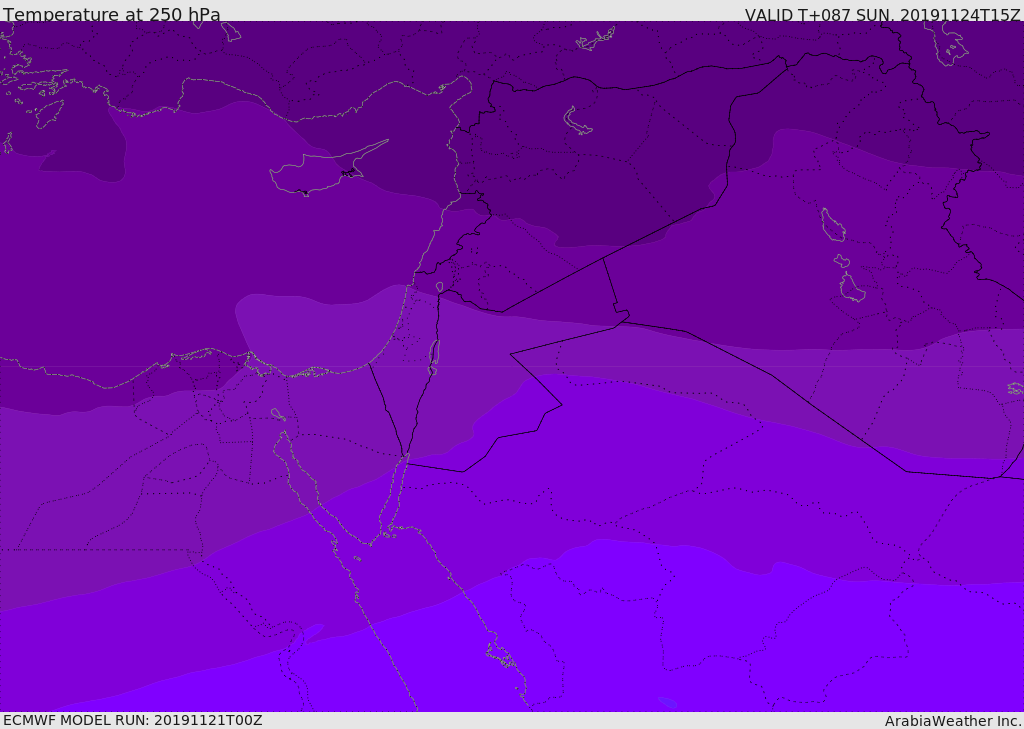Click the ECMWF MODEL RUN label
The image size is (1024, 729).
tap(132, 720)
